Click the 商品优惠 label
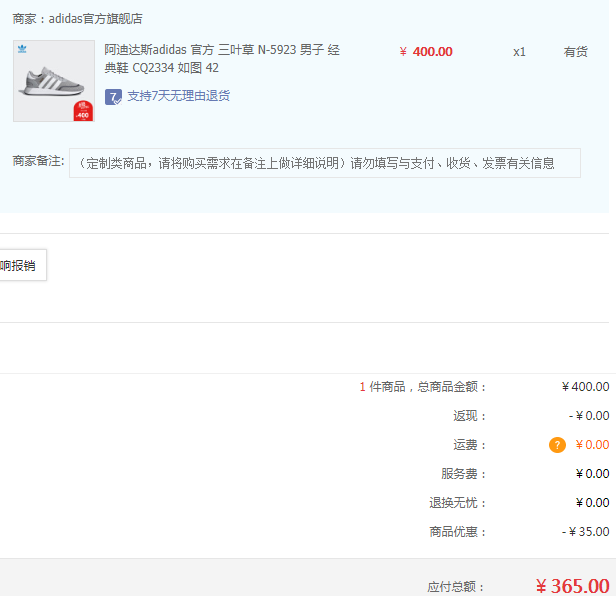 458,532
